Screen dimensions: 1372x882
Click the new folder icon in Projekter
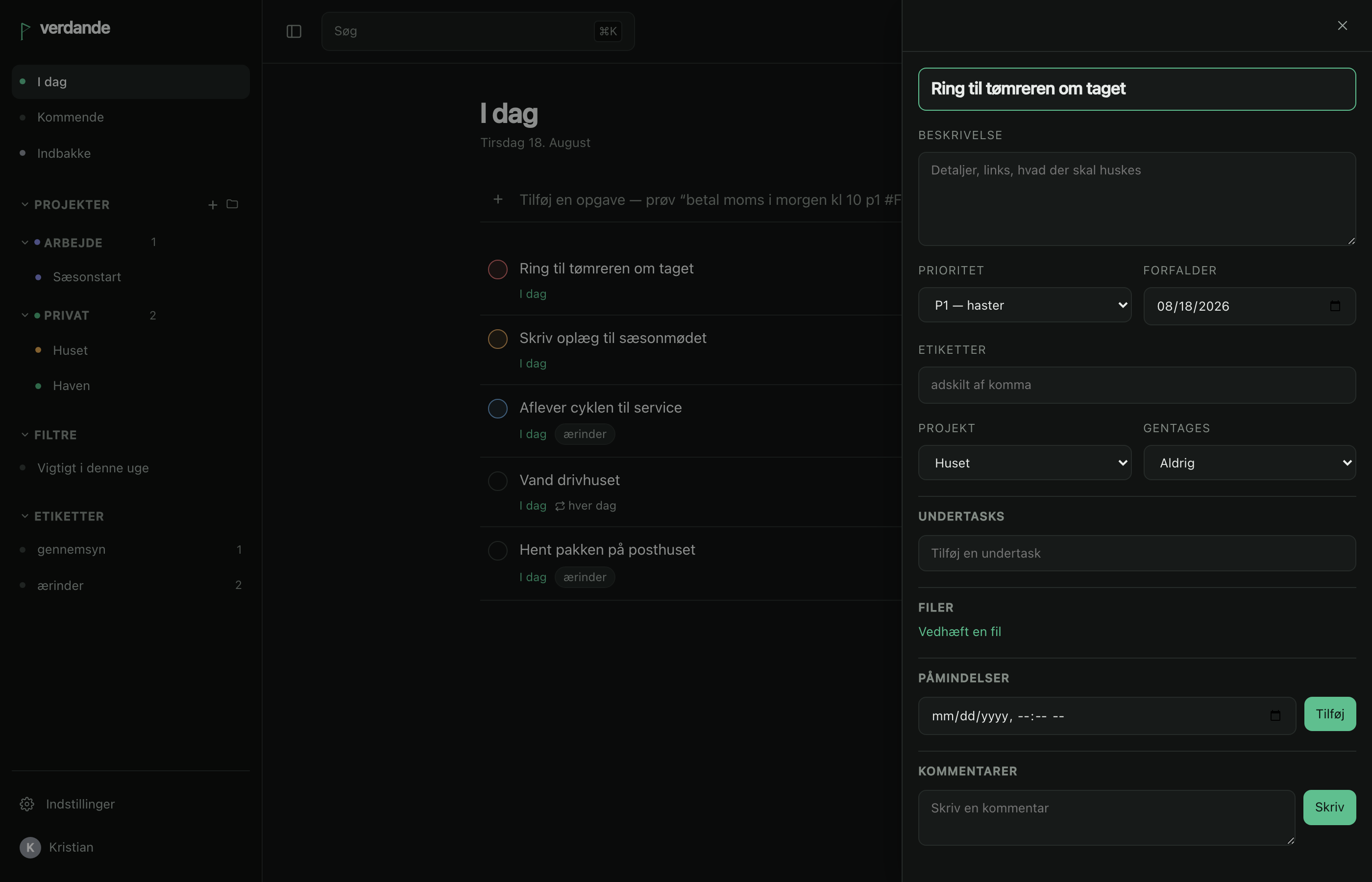pyautogui.click(x=232, y=204)
